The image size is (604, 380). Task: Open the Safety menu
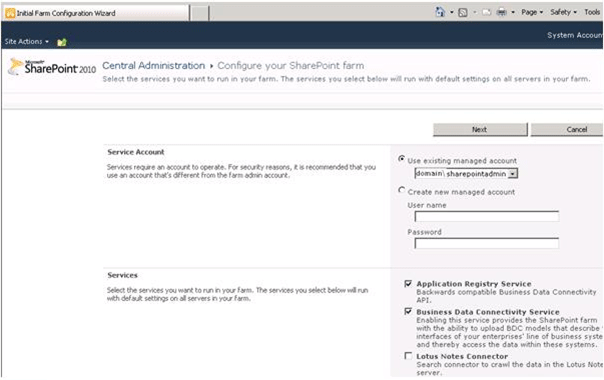563,12
